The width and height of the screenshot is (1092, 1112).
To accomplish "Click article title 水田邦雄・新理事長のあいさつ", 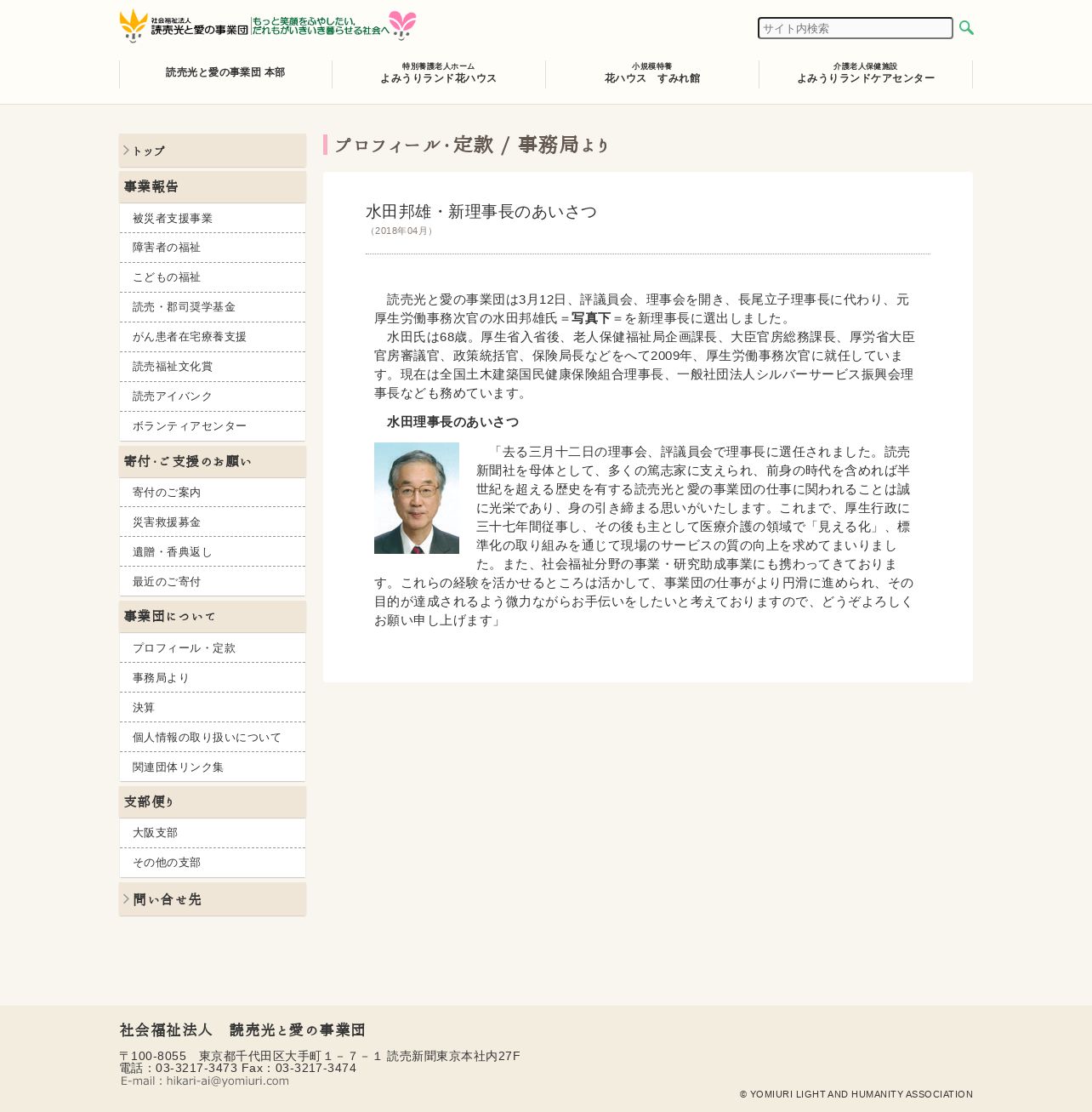I will coord(481,212).
